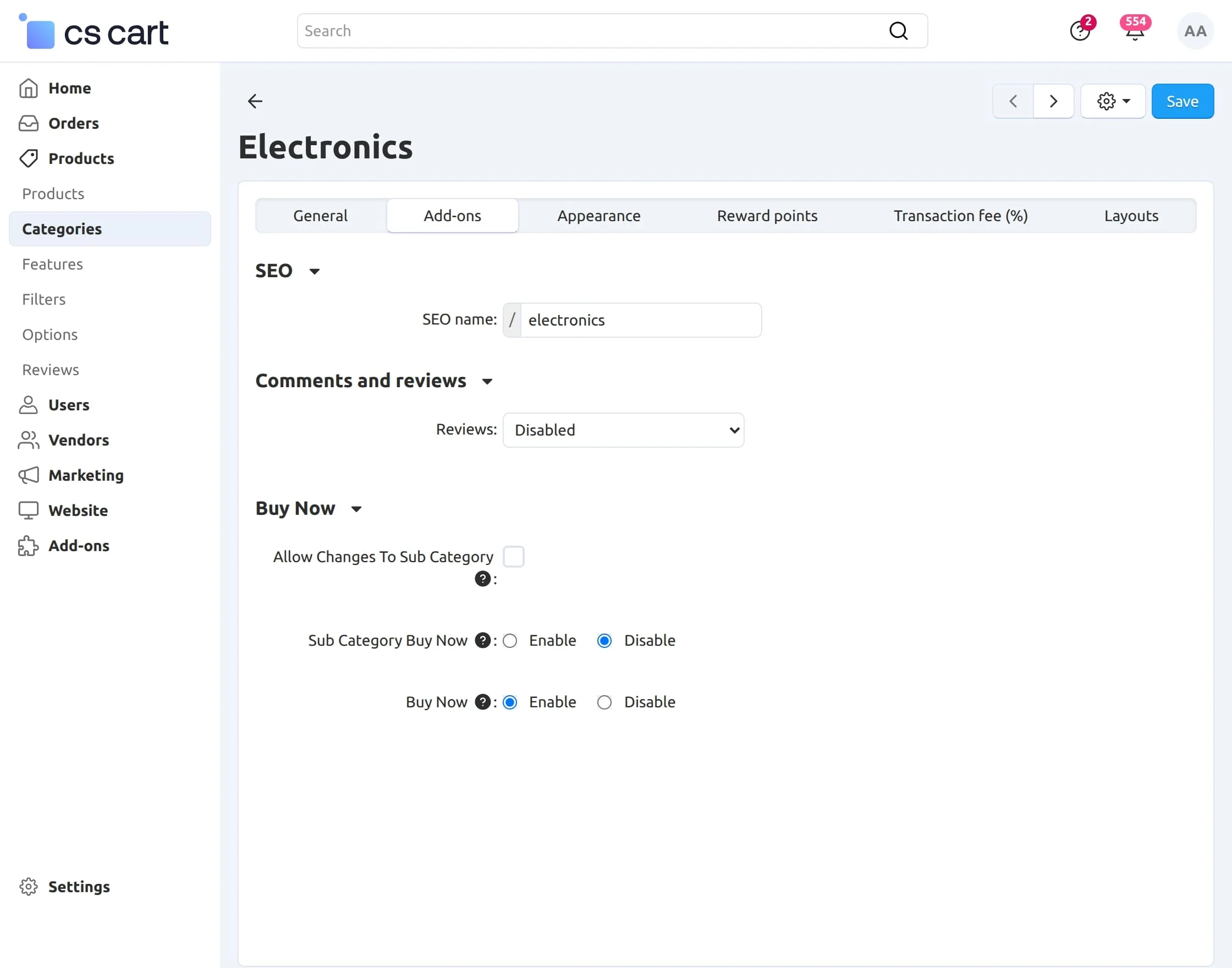Click the AA user avatar
Screen dimensions: 1232x968
pyautogui.click(x=1195, y=31)
